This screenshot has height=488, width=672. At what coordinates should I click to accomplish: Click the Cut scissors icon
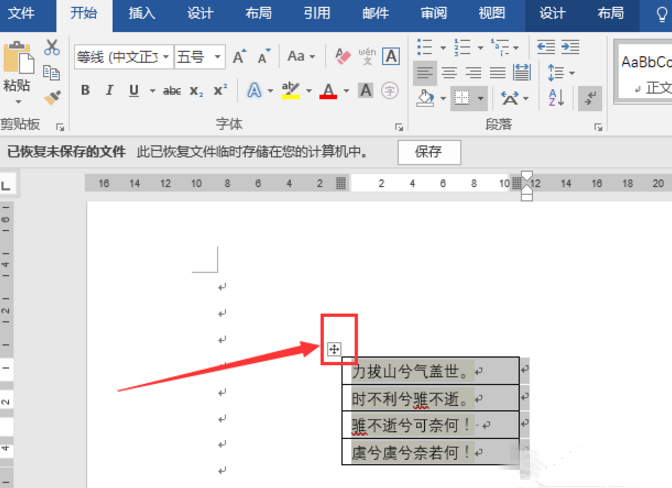click(52, 48)
